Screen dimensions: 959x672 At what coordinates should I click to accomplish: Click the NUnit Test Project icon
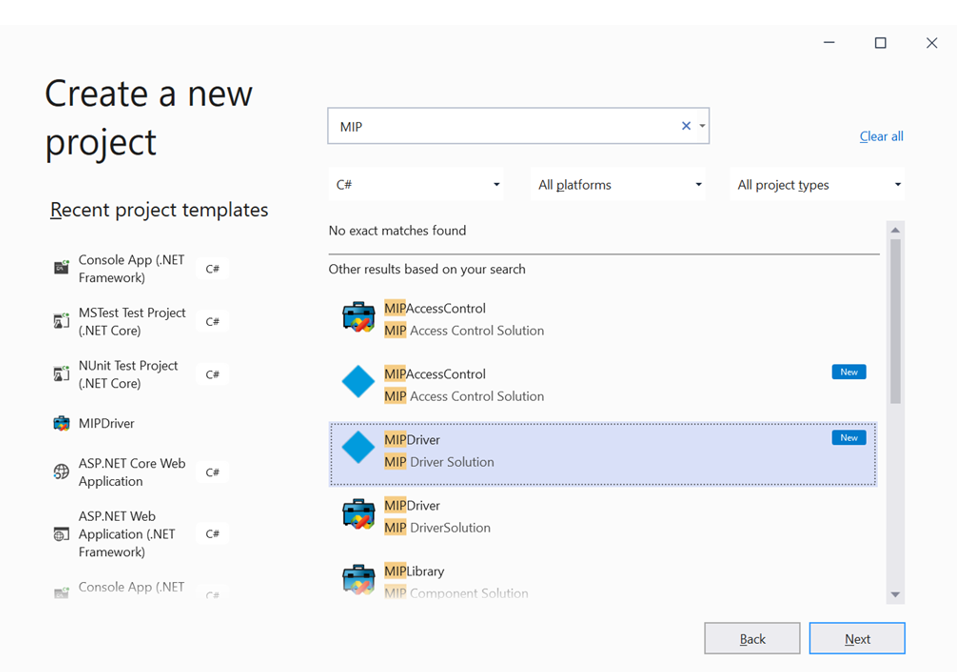tap(61, 374)
